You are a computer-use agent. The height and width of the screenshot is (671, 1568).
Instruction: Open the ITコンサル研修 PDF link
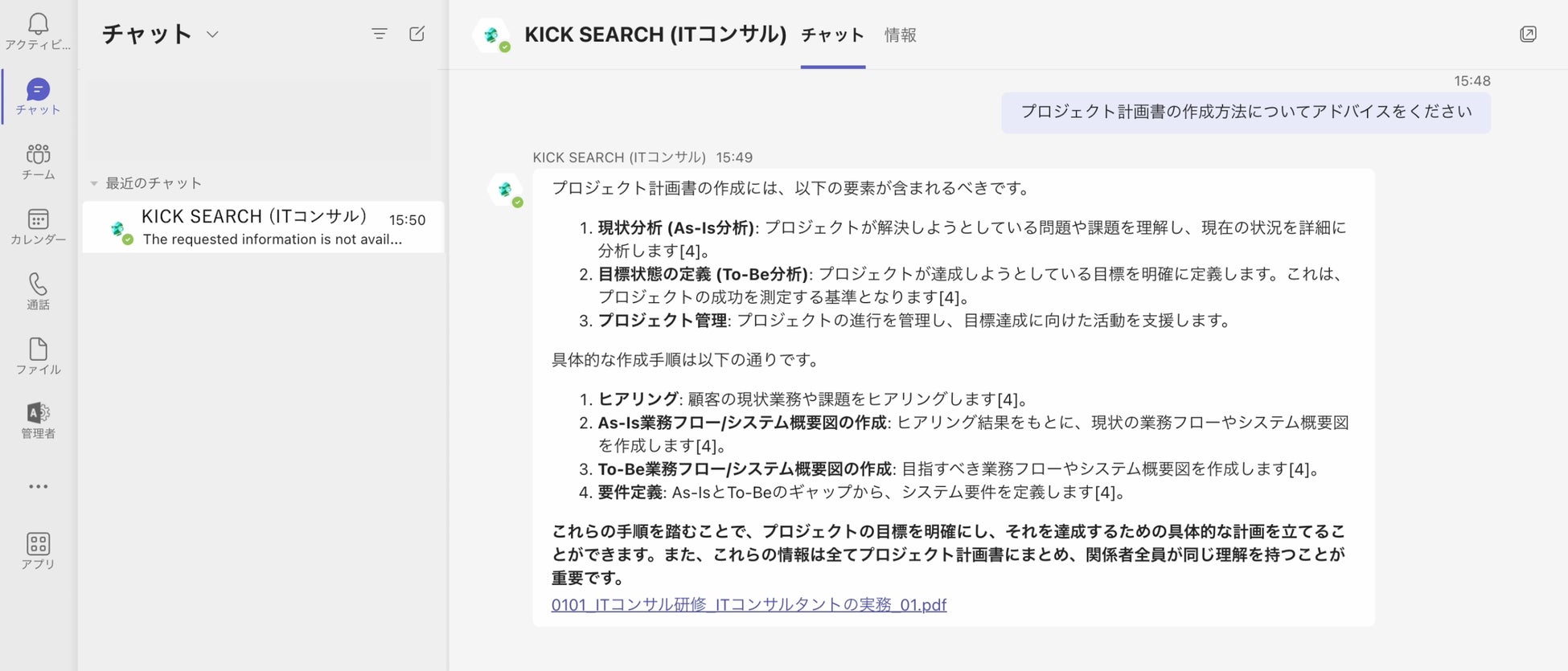click(x=749, y=604)
